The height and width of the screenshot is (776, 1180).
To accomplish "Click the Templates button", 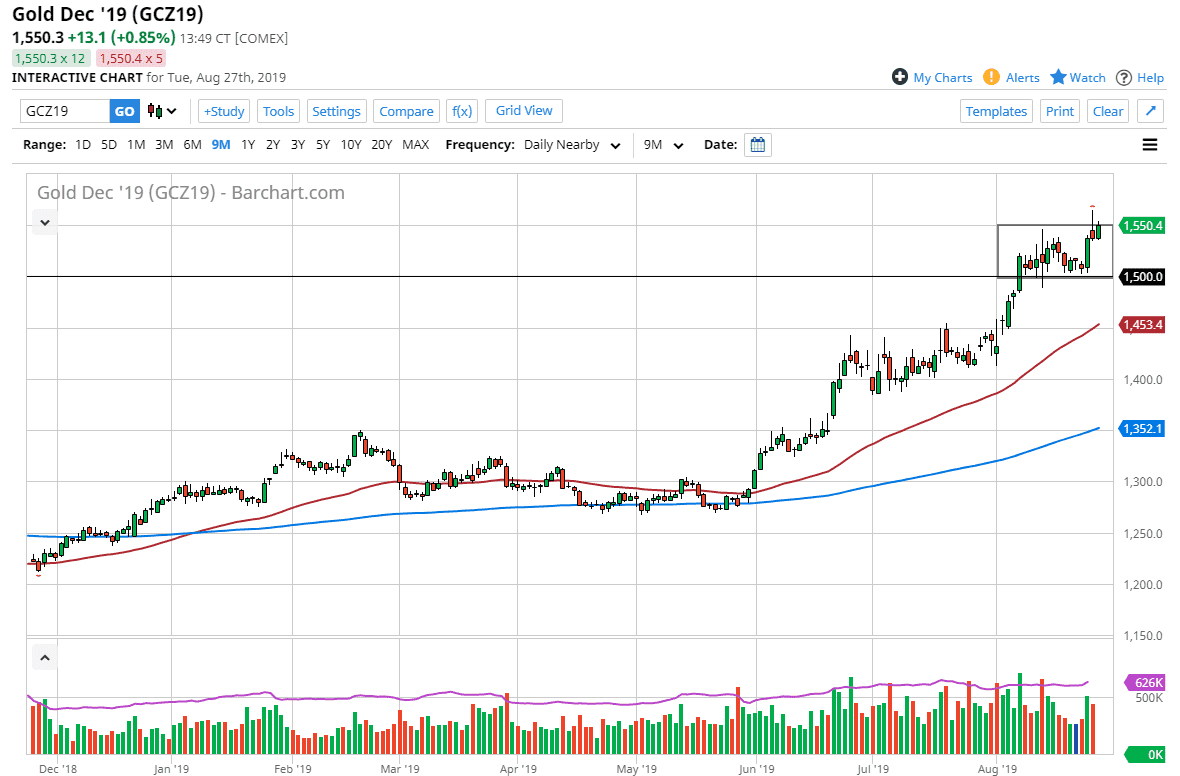I will pyautogui.click(x=996, y=111).
